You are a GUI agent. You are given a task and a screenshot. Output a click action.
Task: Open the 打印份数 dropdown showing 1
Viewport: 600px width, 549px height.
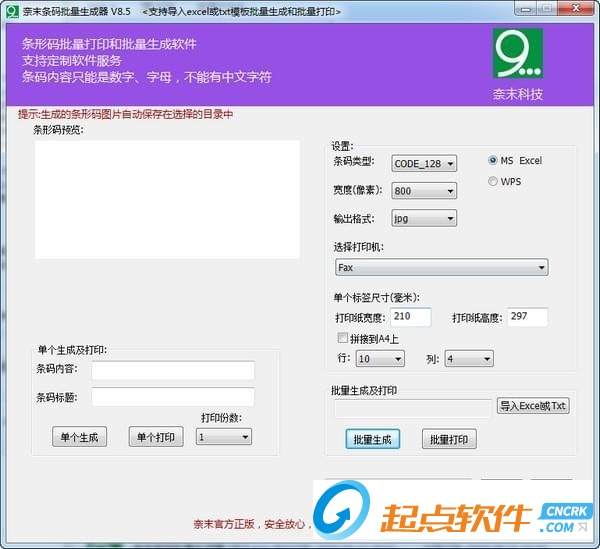(224, 437)
